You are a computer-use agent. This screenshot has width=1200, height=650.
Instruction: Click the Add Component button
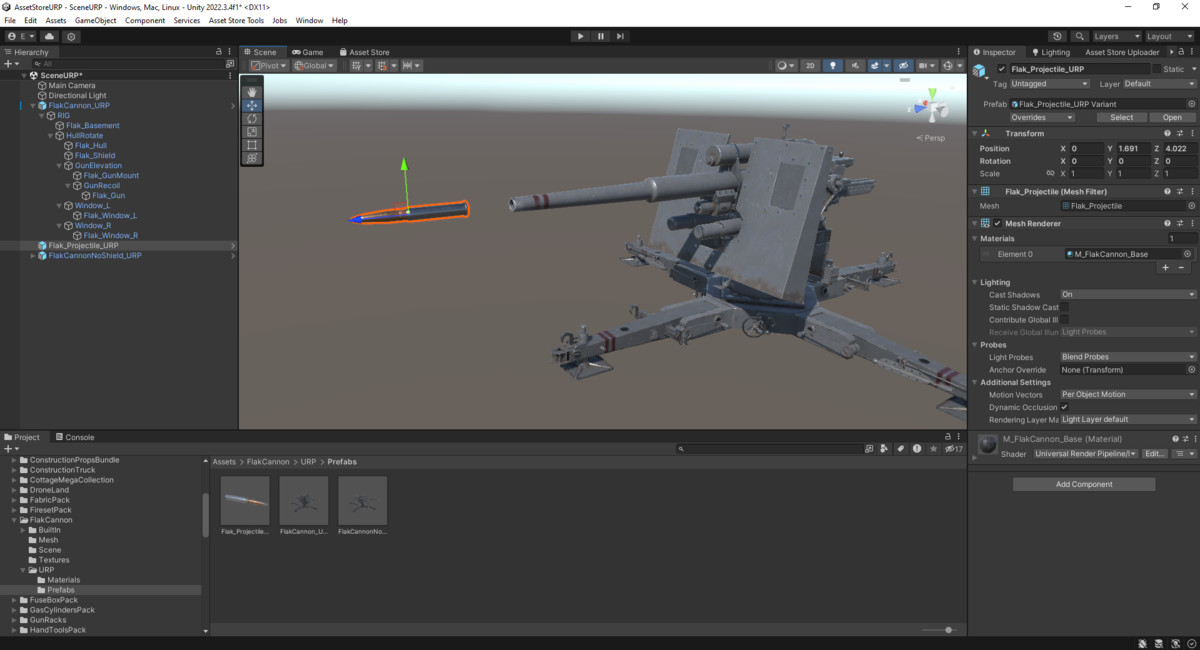click(x=1083, y=484)
